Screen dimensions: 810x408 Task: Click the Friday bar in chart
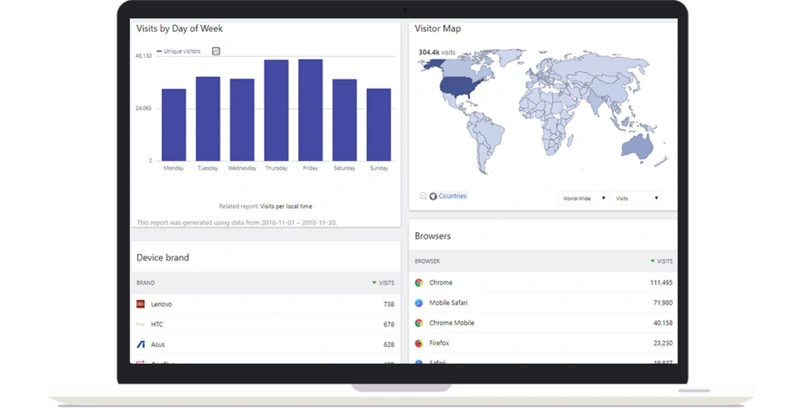pyautogui.click(x=310, y=110)
